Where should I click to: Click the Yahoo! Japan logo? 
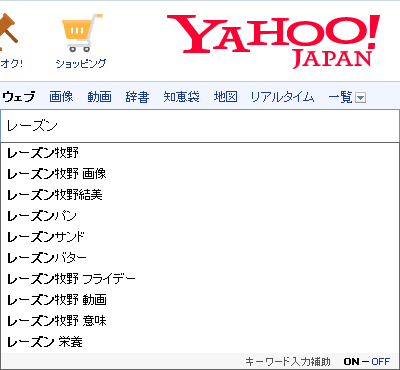pos(273,41)
